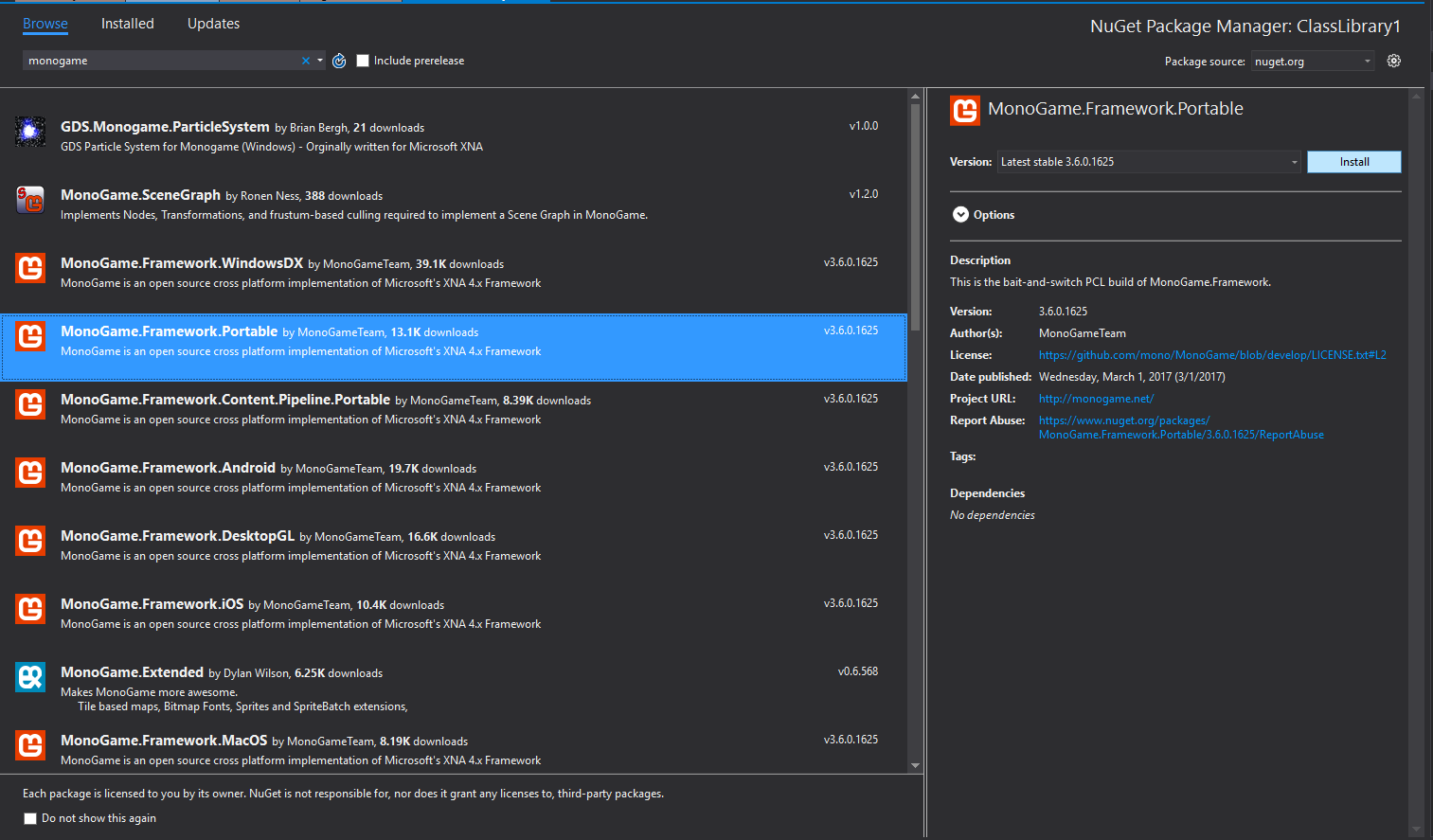Click the MonoGame.Framework.WindowsDX package icon
The image size is (1433, 840).
pos(30,268)
